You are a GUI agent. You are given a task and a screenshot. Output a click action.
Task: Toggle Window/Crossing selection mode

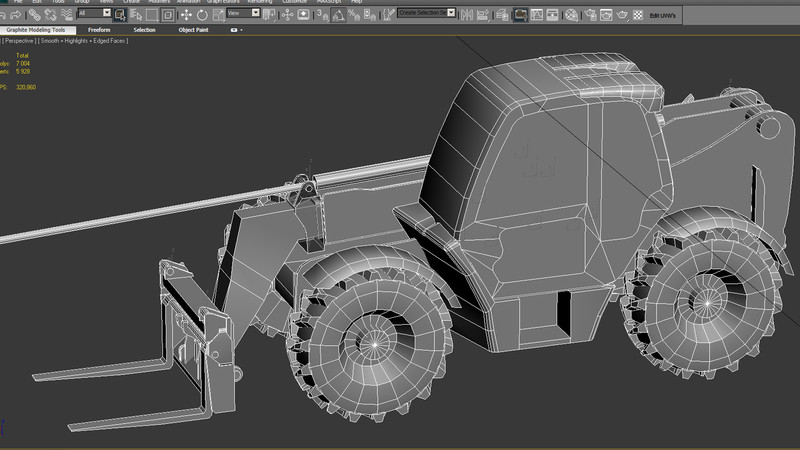(x=168, y=15)
